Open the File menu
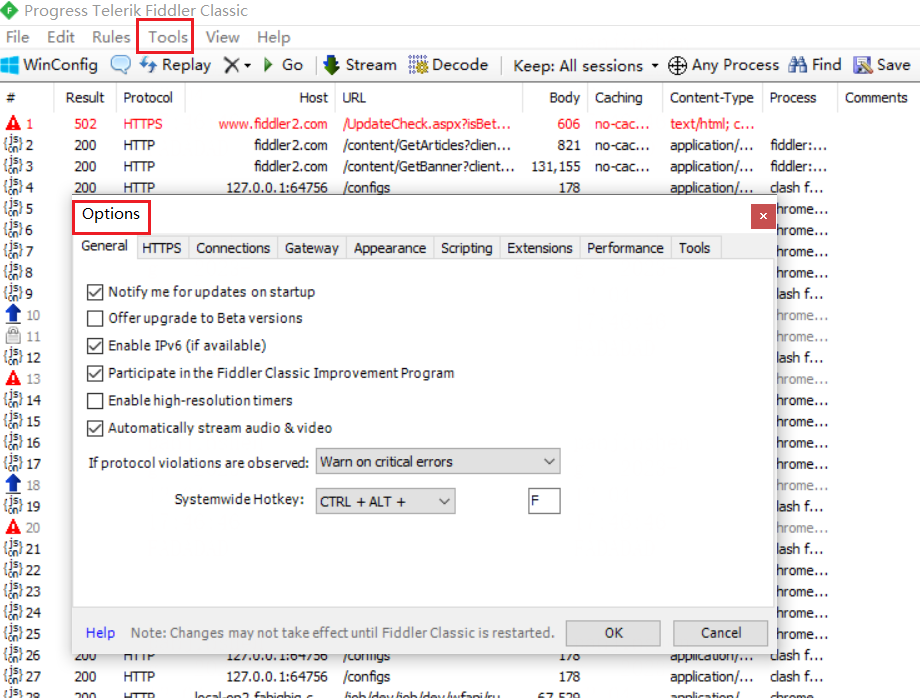920x698 pixels. tap(18, 38)
